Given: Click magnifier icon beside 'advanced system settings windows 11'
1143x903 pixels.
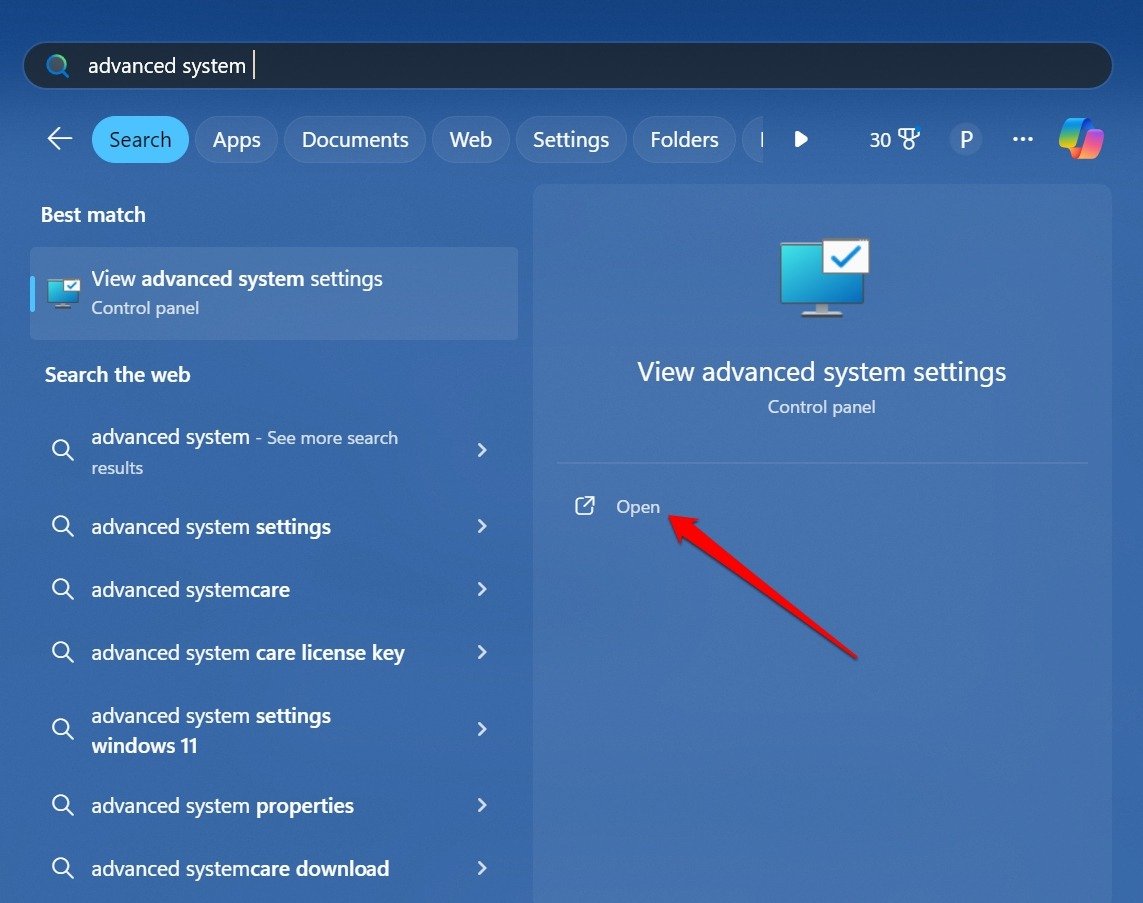Looking at the screenshot, I should point(63,728).
